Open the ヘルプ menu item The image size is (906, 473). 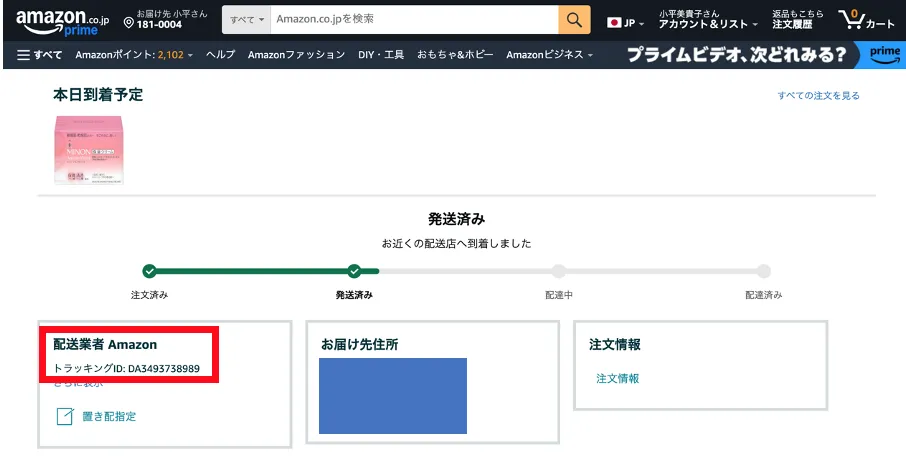(x=221, y=55)
